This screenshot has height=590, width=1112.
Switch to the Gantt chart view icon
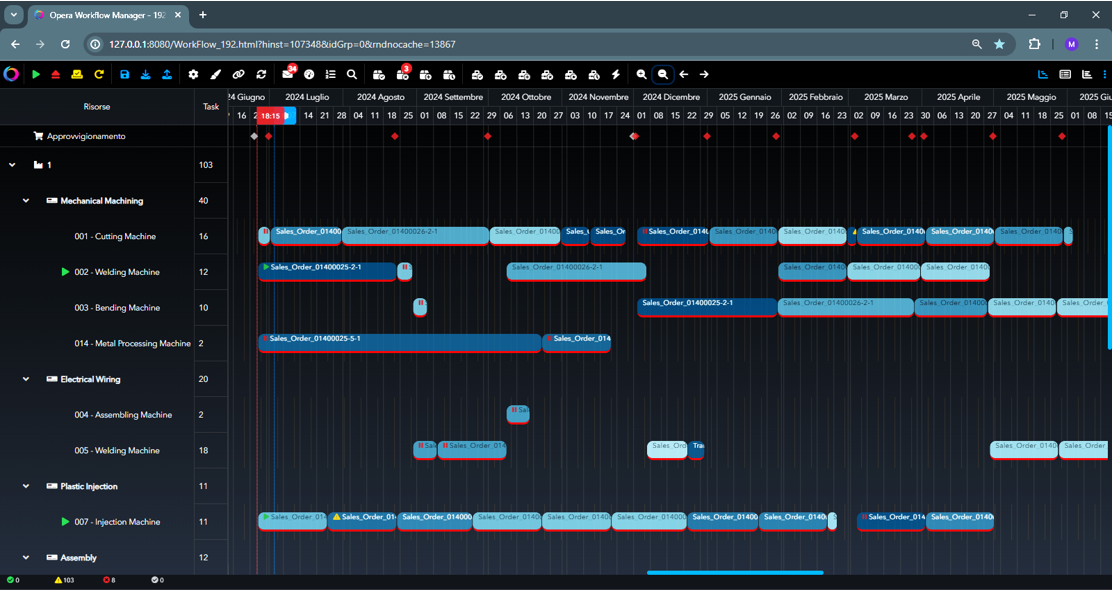point(1043,75)
